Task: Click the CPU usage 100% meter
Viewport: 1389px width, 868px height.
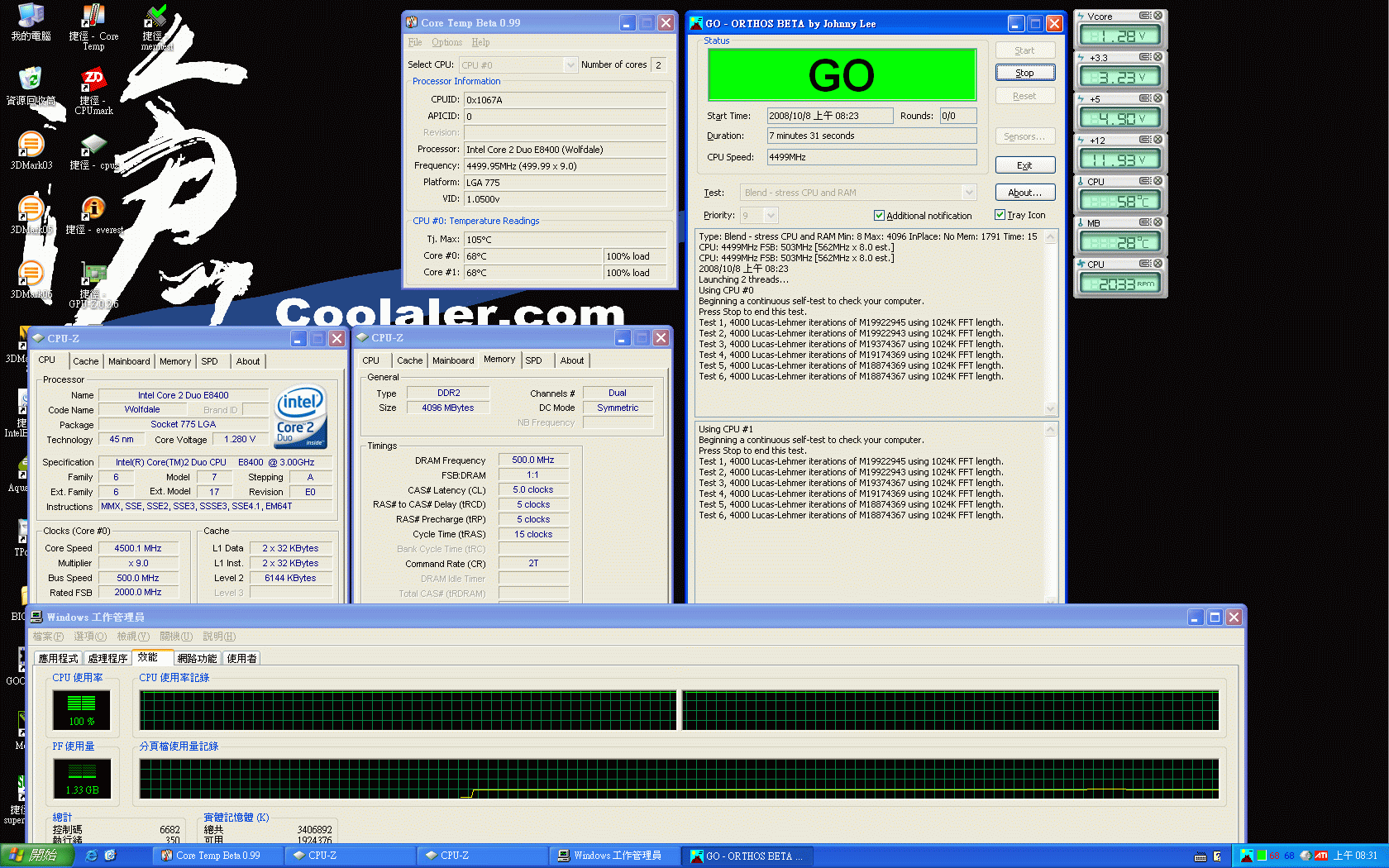Action: [81, 710]
